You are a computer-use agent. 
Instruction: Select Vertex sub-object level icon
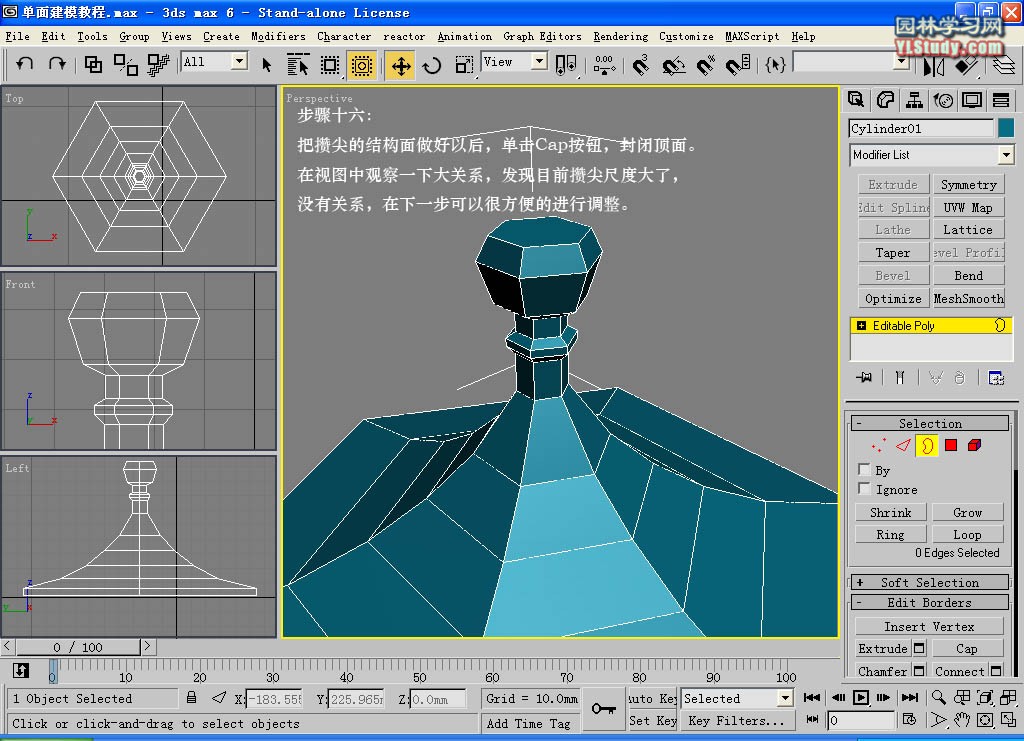pyautogui.click(x=879, y=445)
